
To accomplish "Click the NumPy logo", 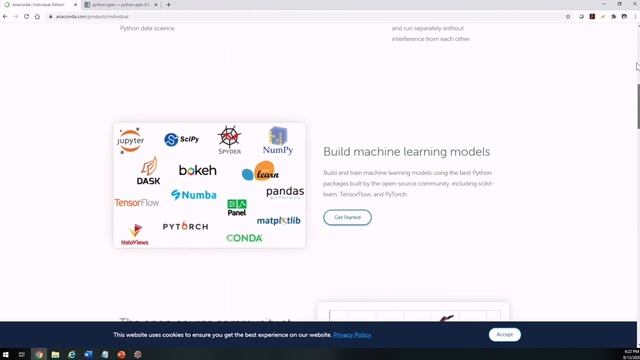I will (278, 140).
